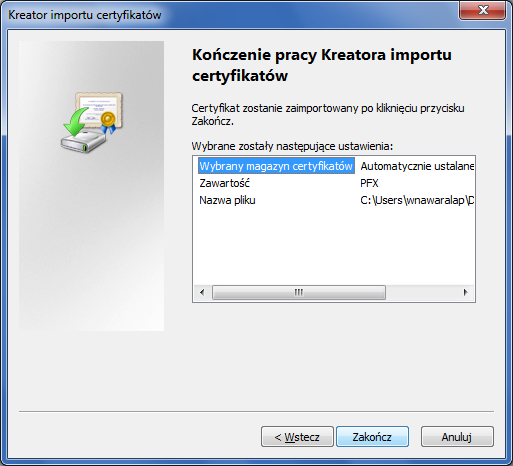Click the Wybrane zostały następujące ustawienia label
This screenshot has height=466, width=513.
coord(292,146)
